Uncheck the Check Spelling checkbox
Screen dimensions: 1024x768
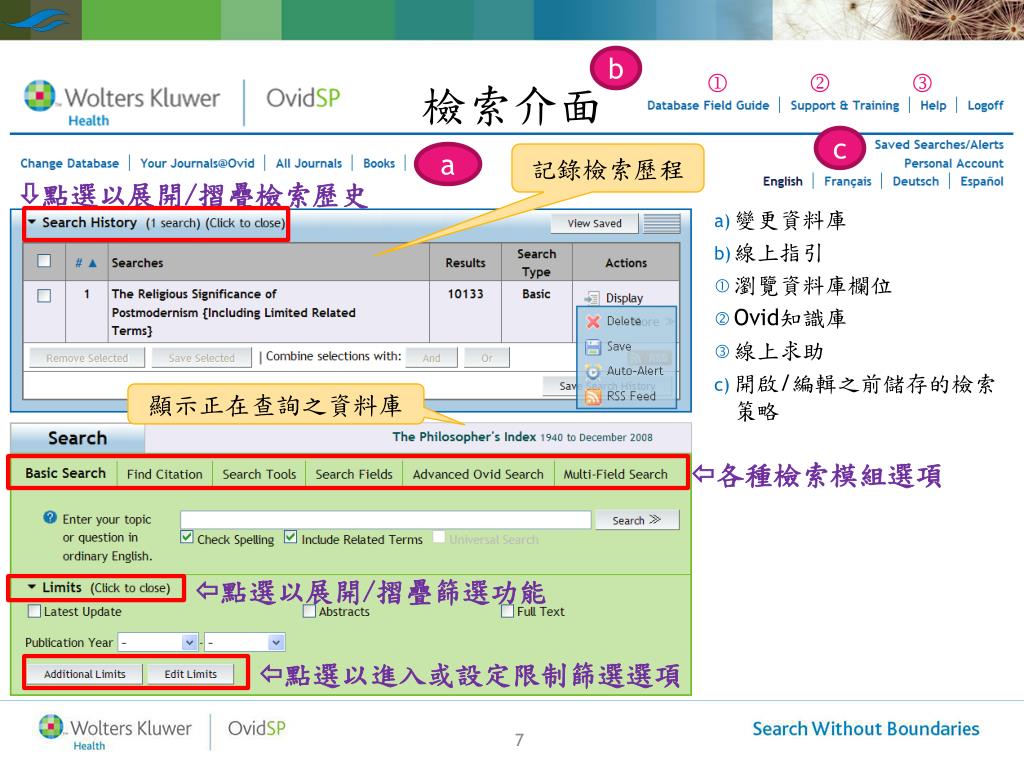click(187, 537)
